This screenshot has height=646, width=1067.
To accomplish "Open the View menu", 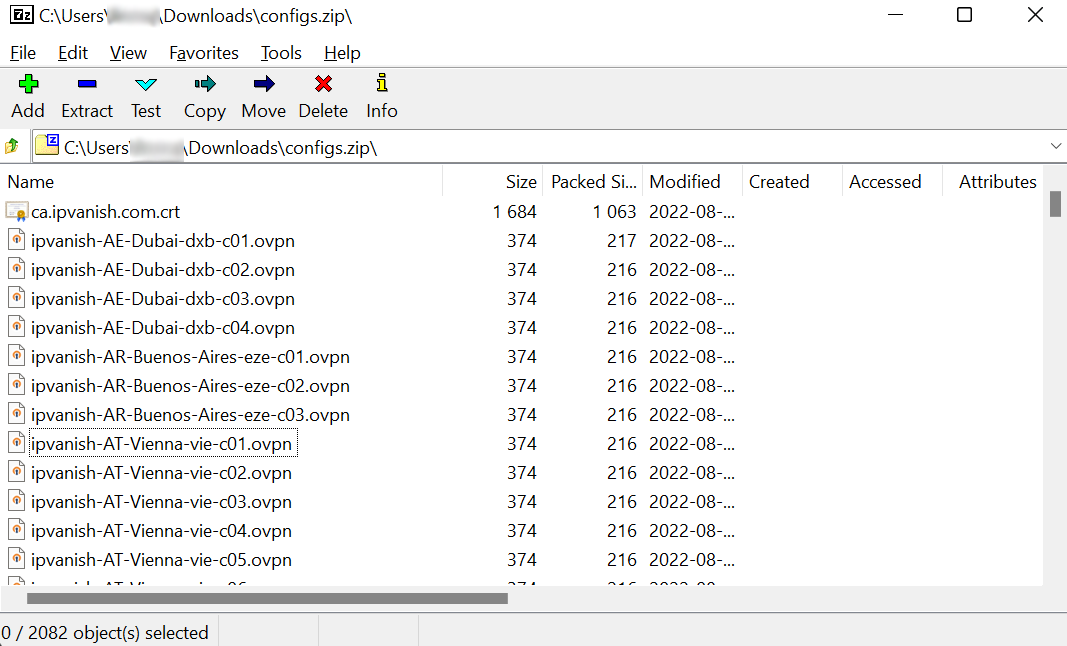I will pyautogui.click(x=128, y=53).
